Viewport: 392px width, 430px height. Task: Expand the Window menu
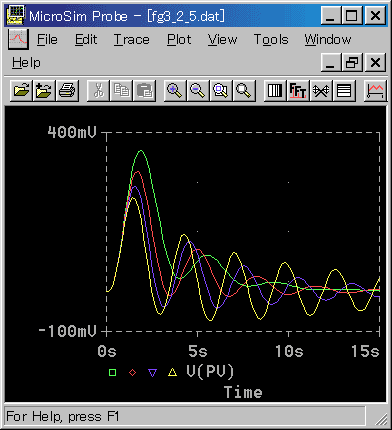tap(328, 40)
